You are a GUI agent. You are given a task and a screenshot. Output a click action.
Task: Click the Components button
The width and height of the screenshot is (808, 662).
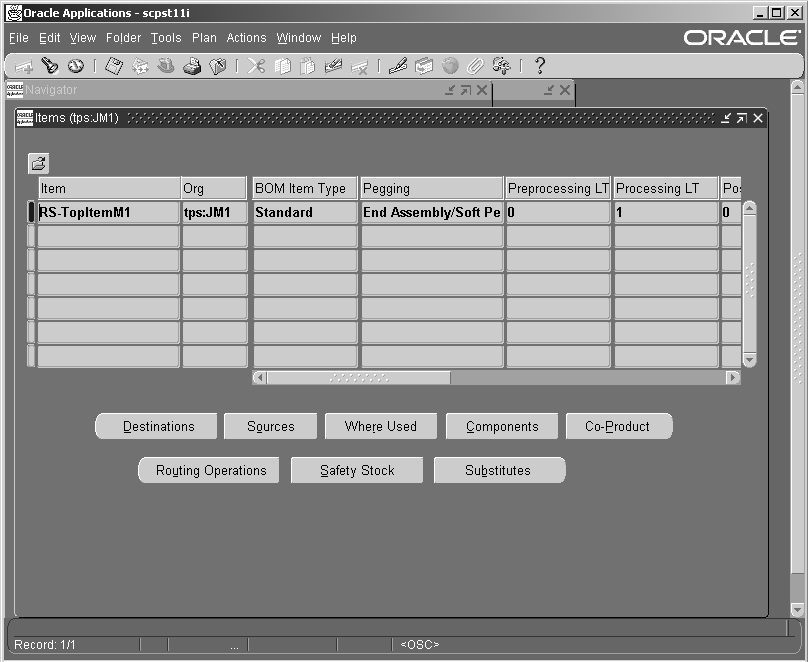point(502,426)
